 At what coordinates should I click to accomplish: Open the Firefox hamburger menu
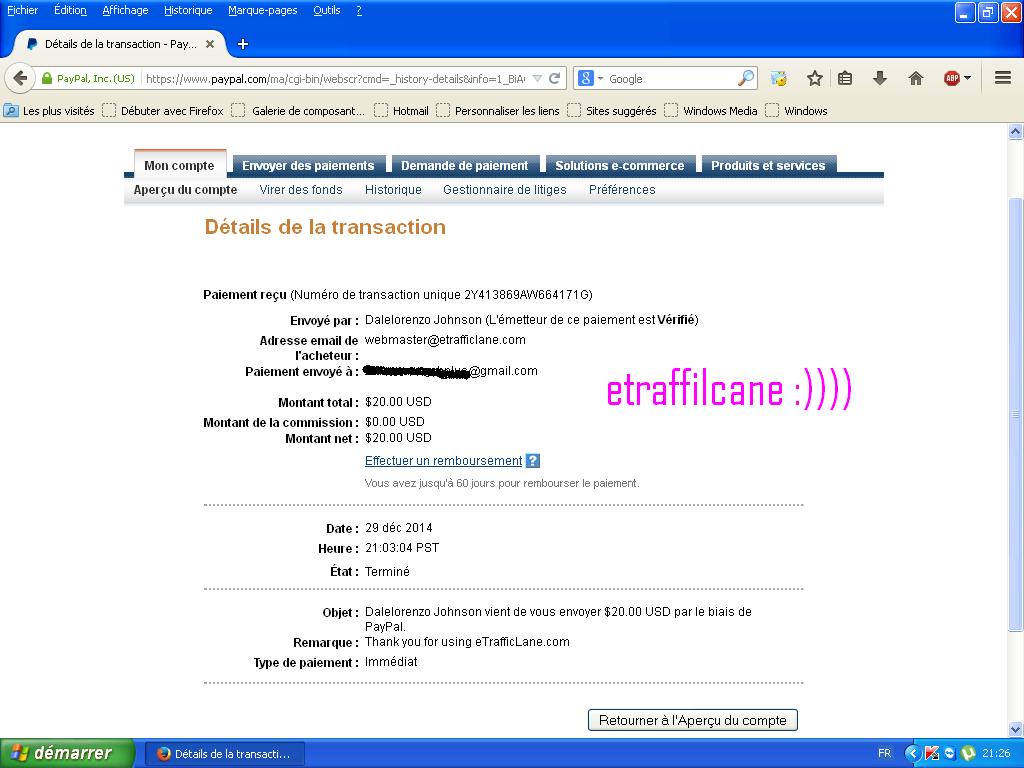click(1003, 78)
